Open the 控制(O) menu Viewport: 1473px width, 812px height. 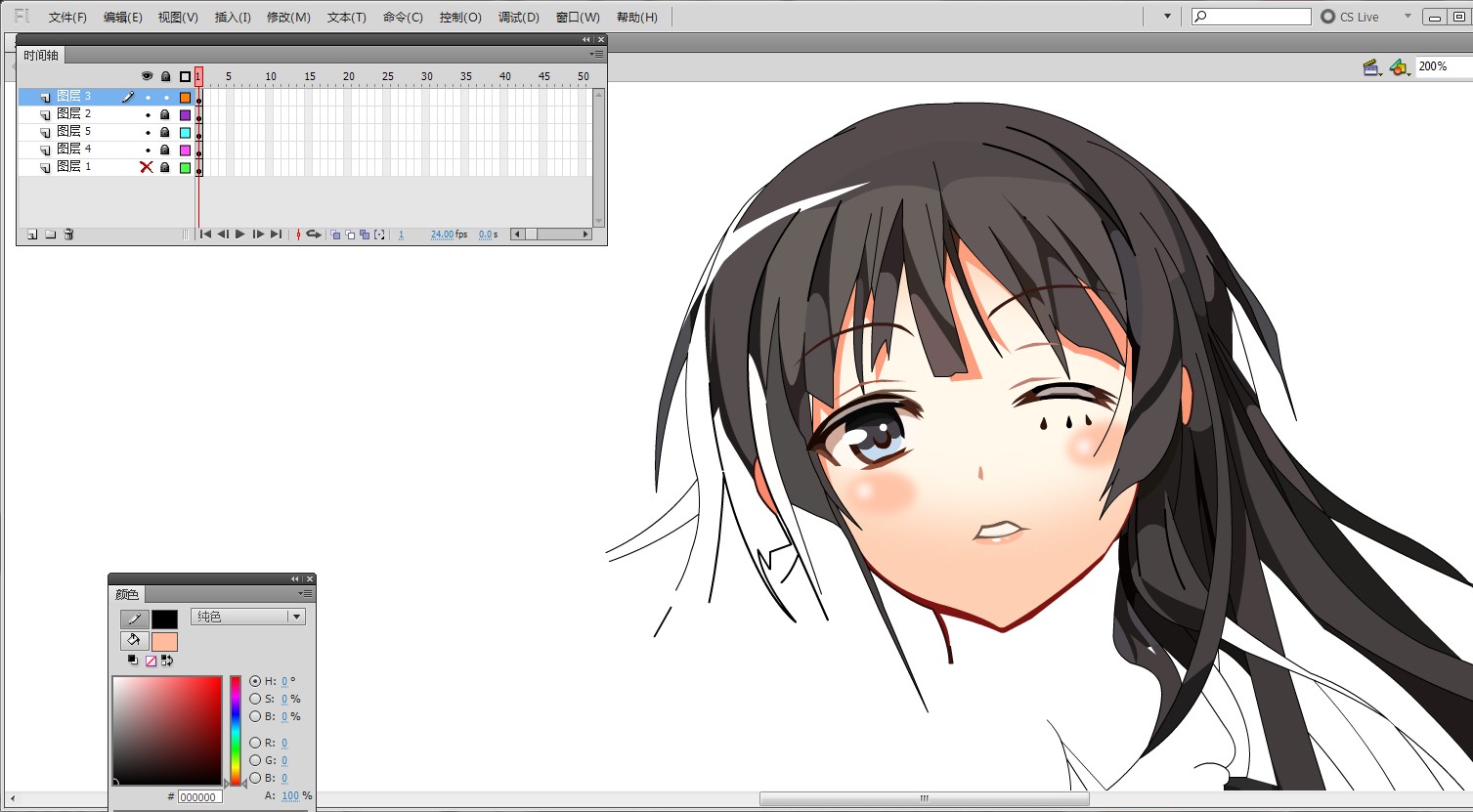pyautogui.click(x=460, y=17)
